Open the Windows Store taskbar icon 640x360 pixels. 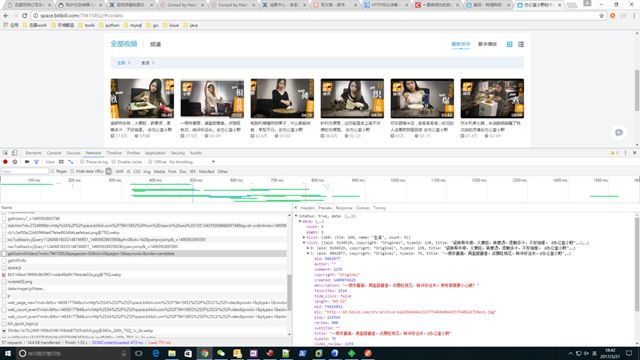click(x=188, y=353)
